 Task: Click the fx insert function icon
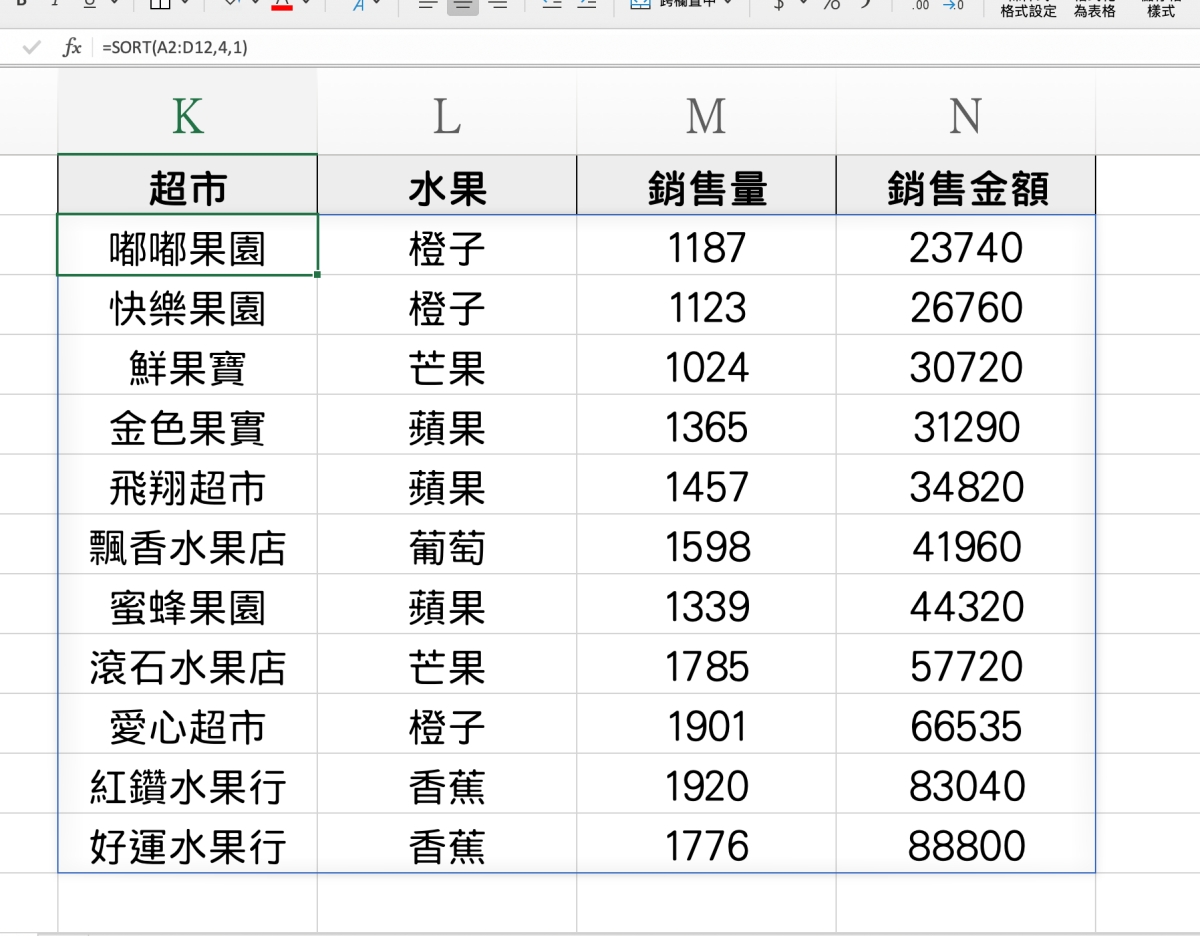click(x=72, y=47)
